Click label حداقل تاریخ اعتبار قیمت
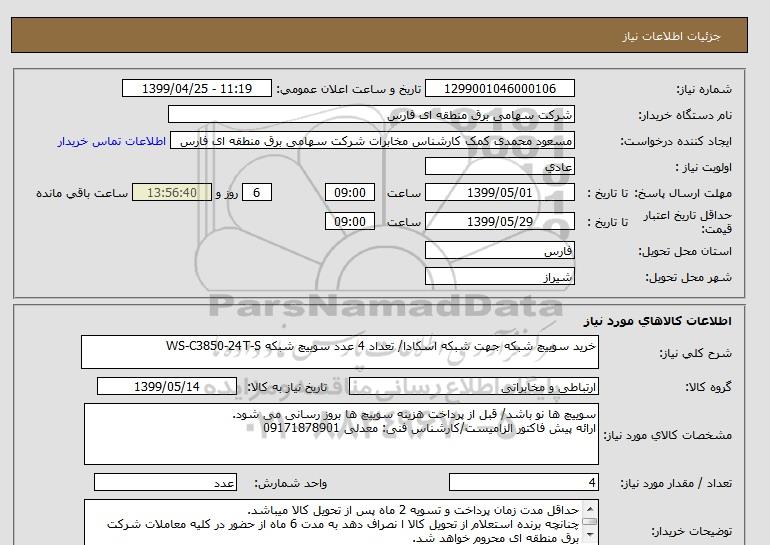Screen dimensions: 770x545 688,222
